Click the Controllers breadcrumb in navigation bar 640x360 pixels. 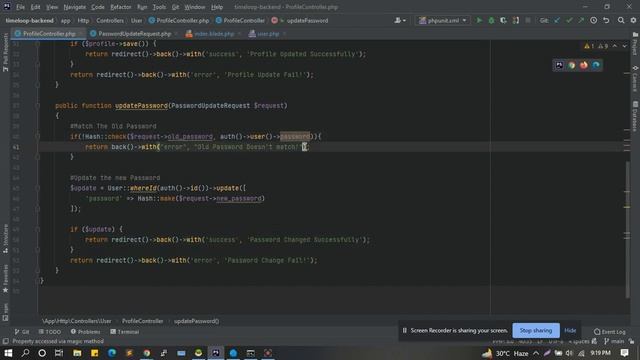[110, 20]
